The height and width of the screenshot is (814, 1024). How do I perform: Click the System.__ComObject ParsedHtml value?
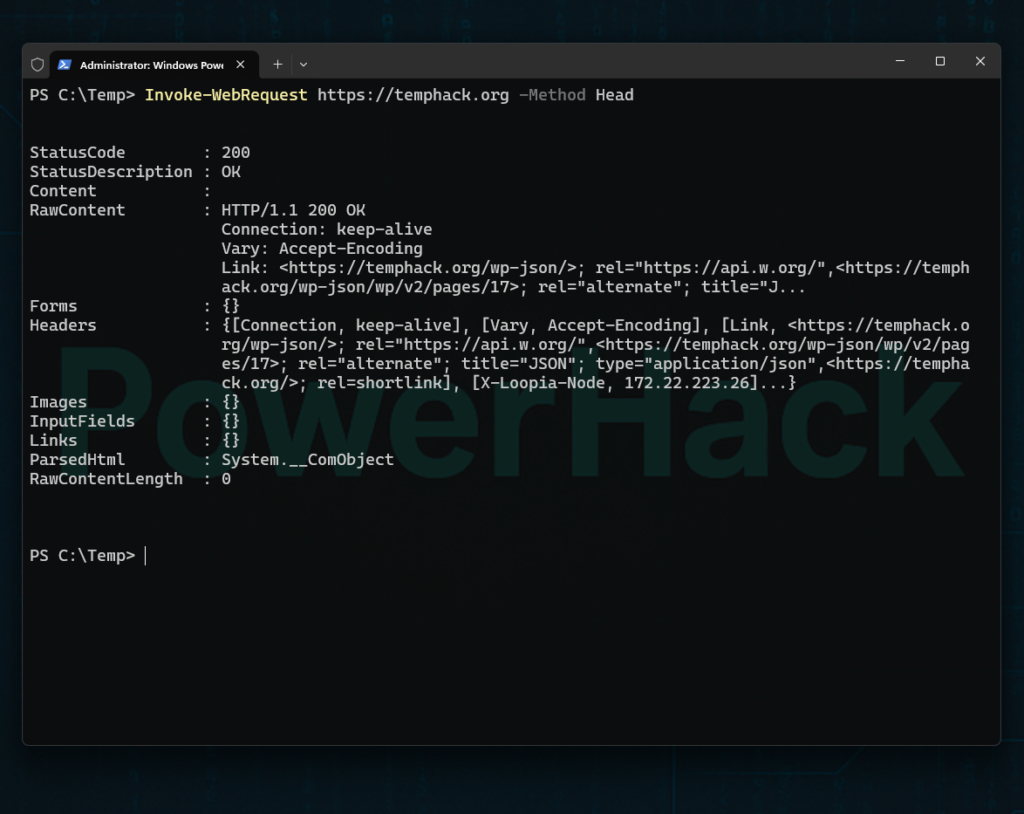(307, 460)
